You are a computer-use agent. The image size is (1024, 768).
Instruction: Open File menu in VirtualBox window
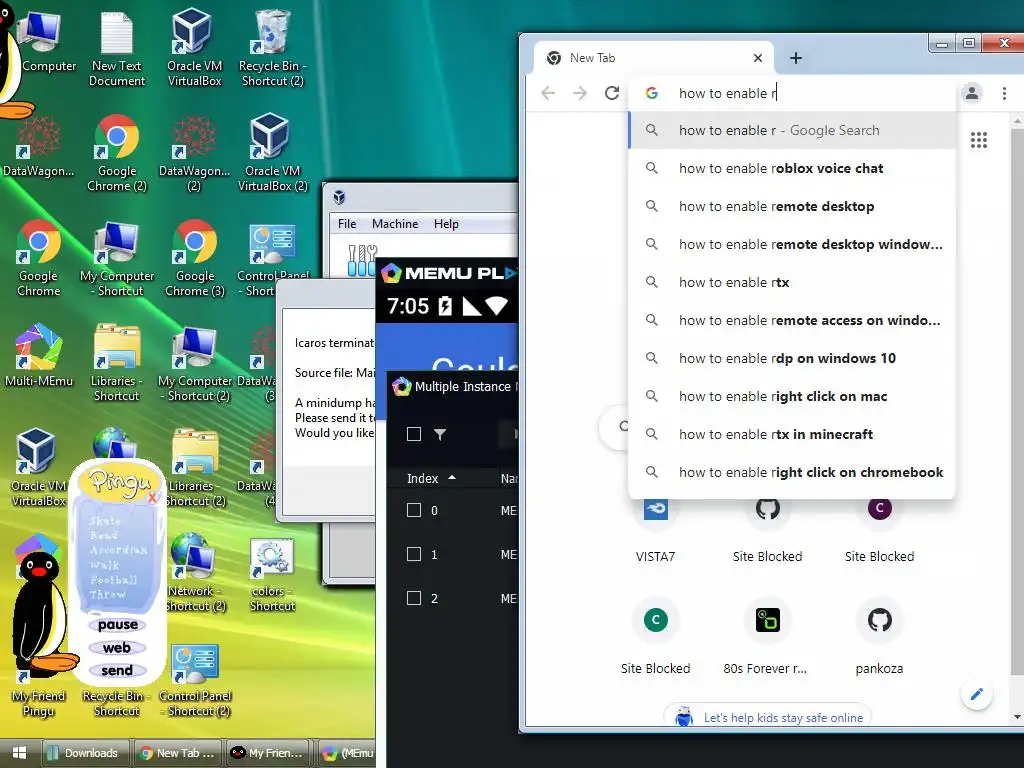(347, 224)
